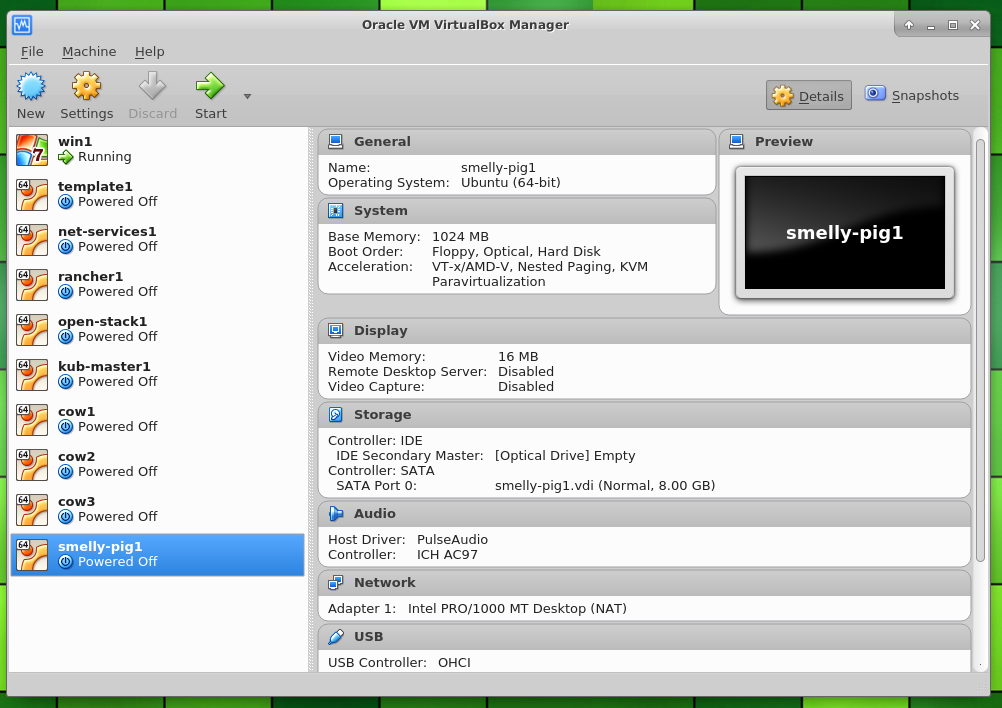Click the power-off status icon under rancher1
Screen dimensions: 1002x708
click(66, 292)
